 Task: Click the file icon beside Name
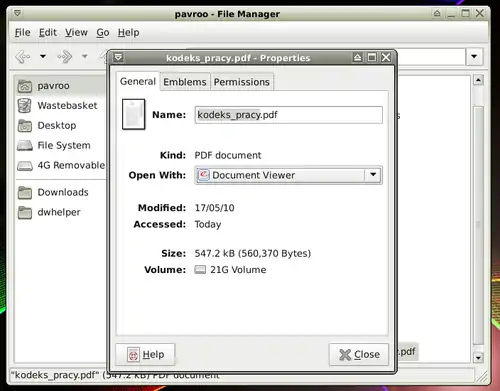tap(133, 114)
